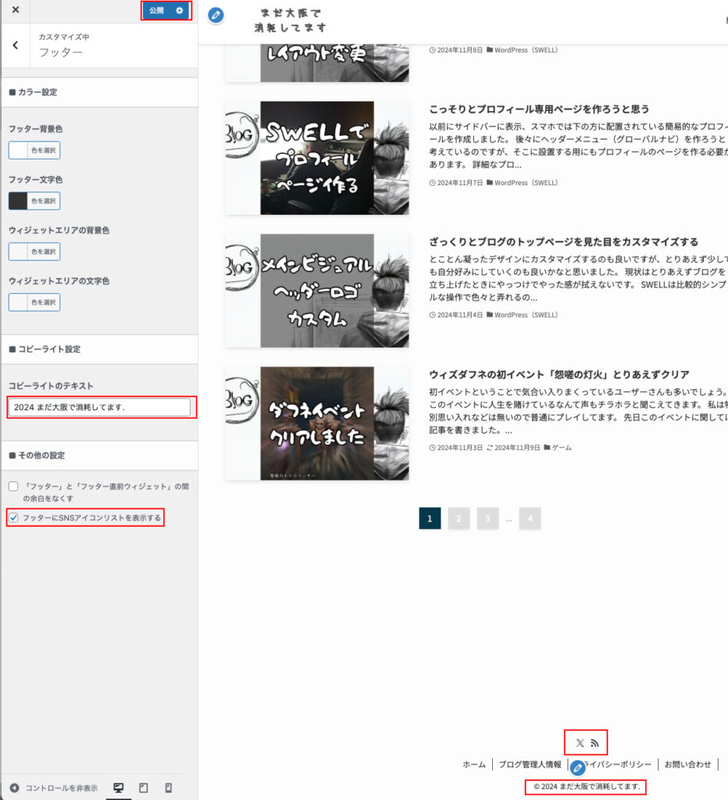Image resolution: width=728 pixels, height=800 pixels.
Task: Click footer menu お問い合わせ
Action: tap(687, 764)
